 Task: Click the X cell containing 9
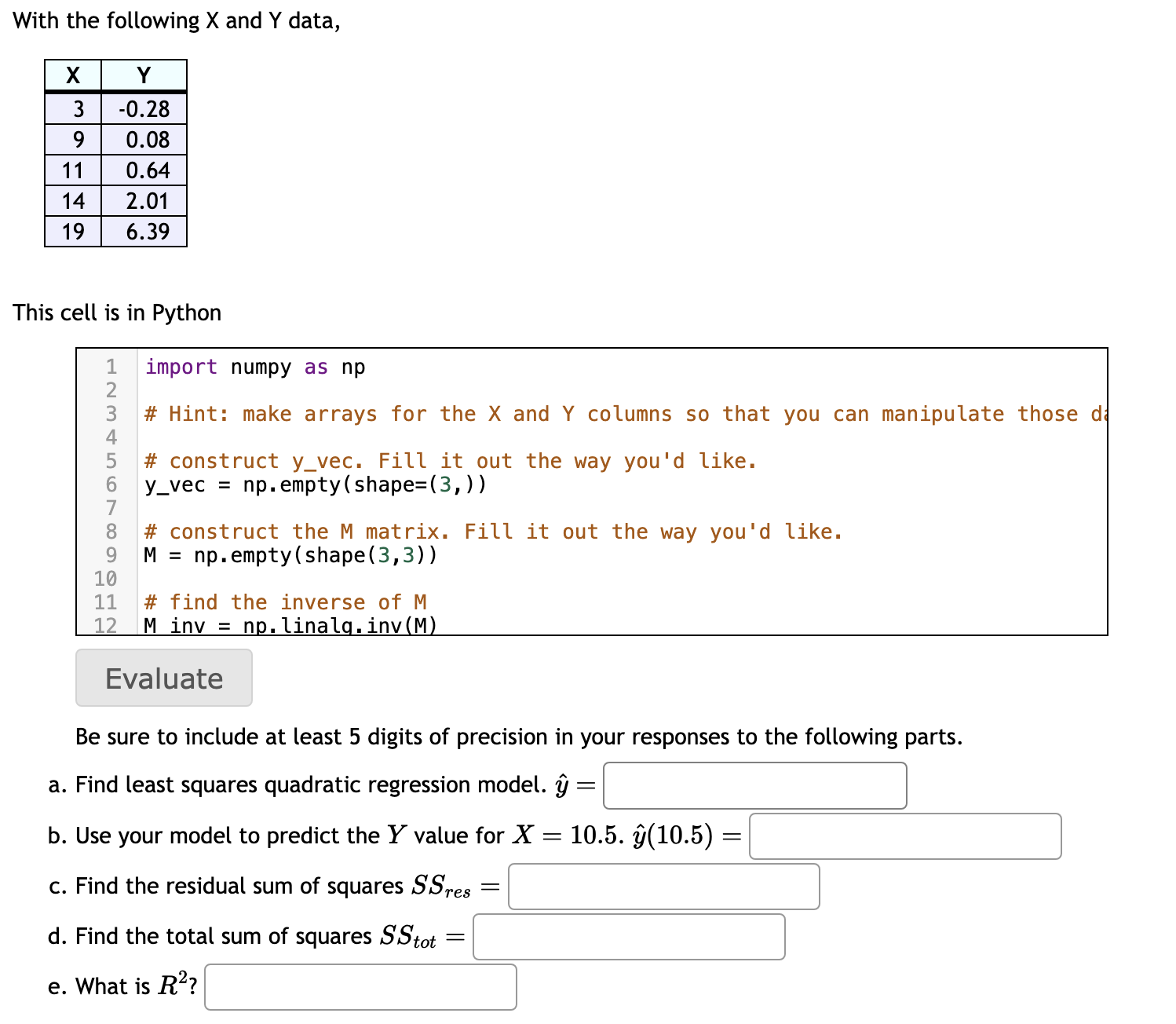pos(73,140)
